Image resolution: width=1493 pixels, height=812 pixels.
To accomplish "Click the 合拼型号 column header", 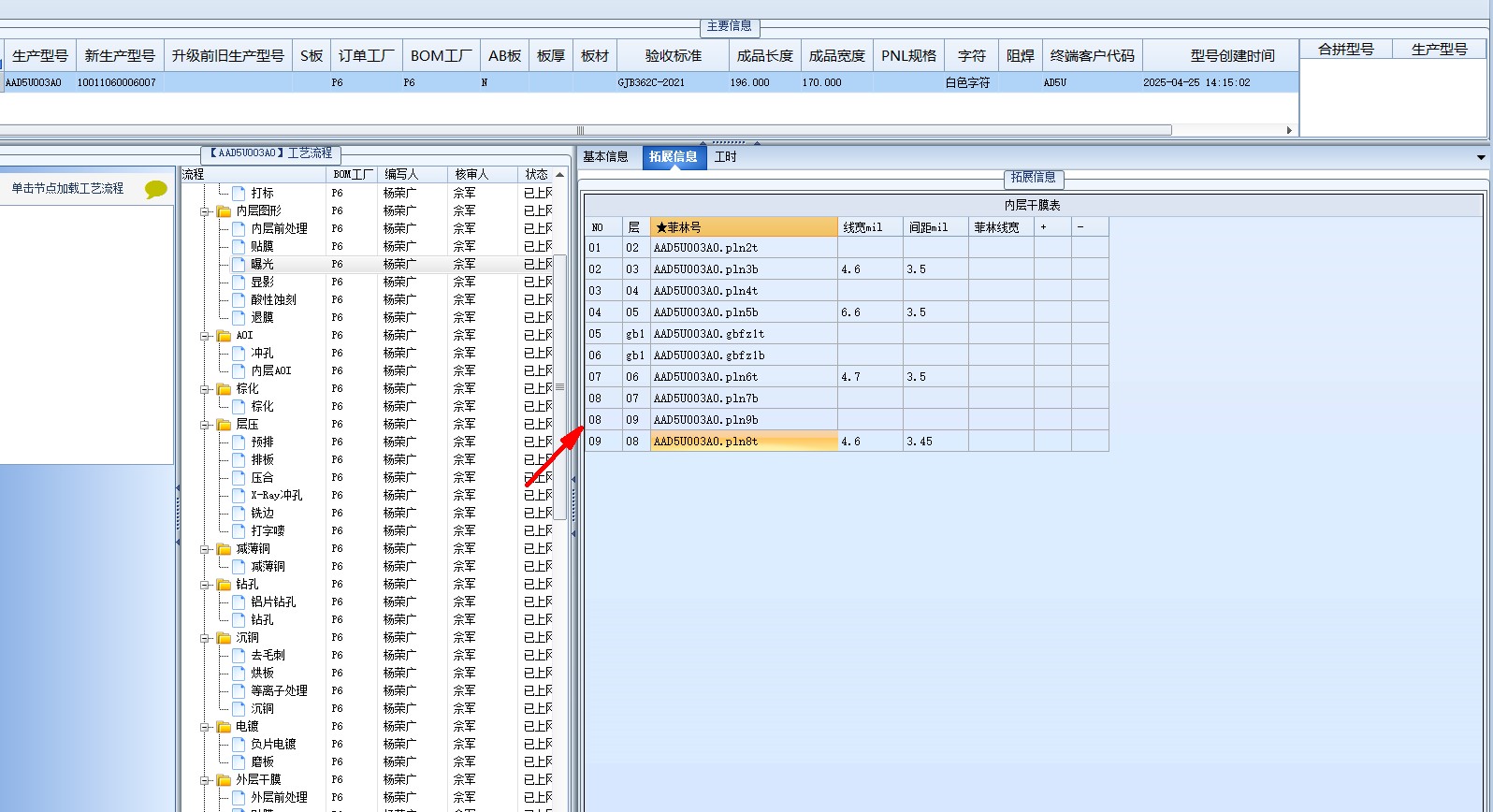I will [x=1346, y=50].
